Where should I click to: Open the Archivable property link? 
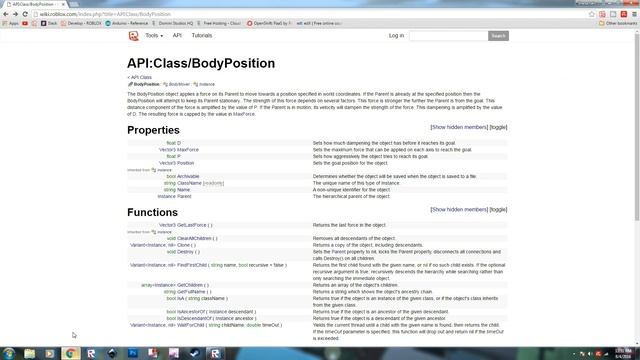188,176
